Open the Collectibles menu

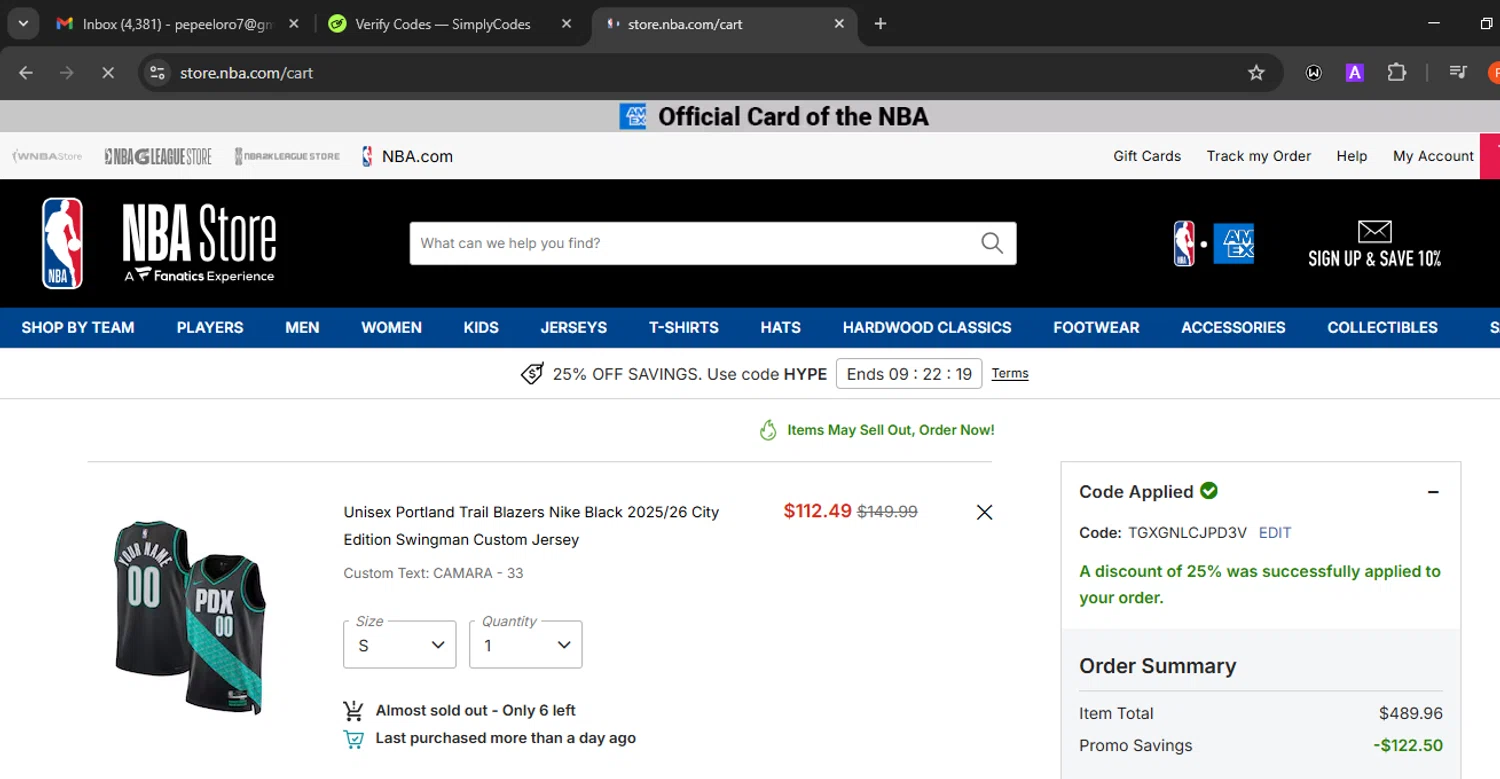point(1382,327)
